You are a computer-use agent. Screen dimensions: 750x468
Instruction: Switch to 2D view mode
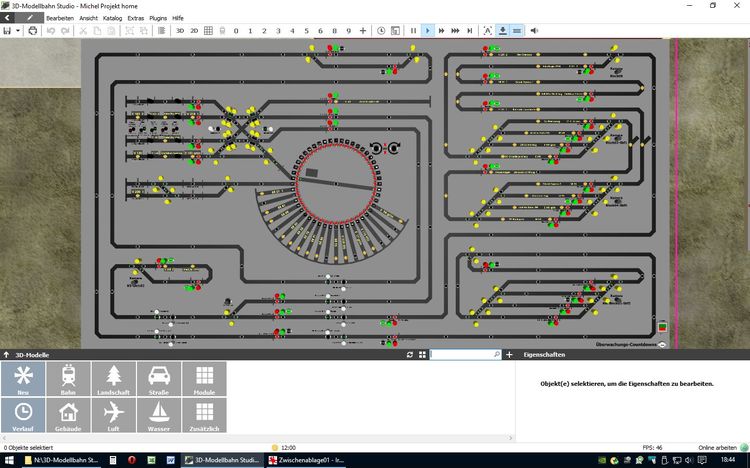(194, 31)
